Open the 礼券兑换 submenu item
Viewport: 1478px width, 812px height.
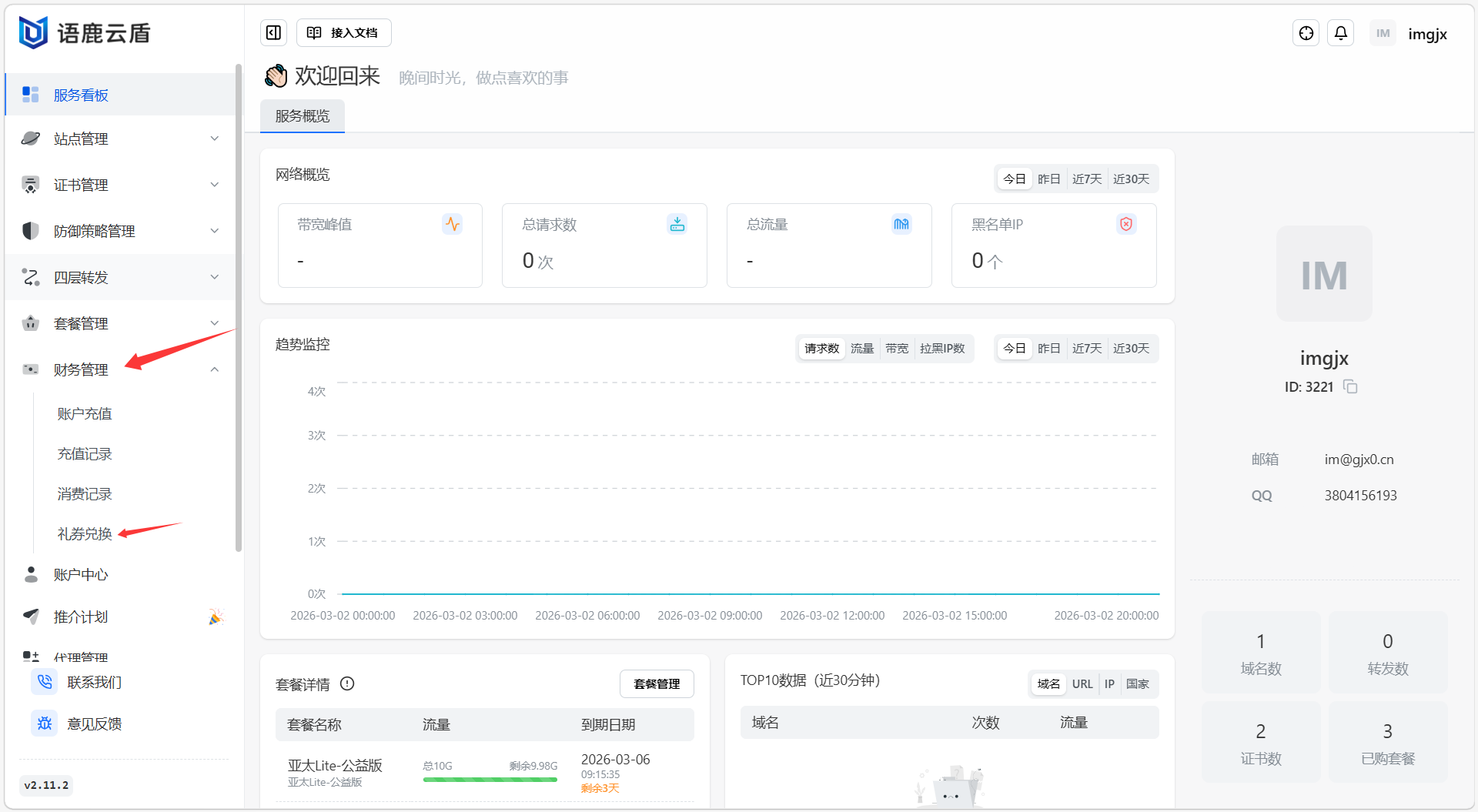point(85,533)
